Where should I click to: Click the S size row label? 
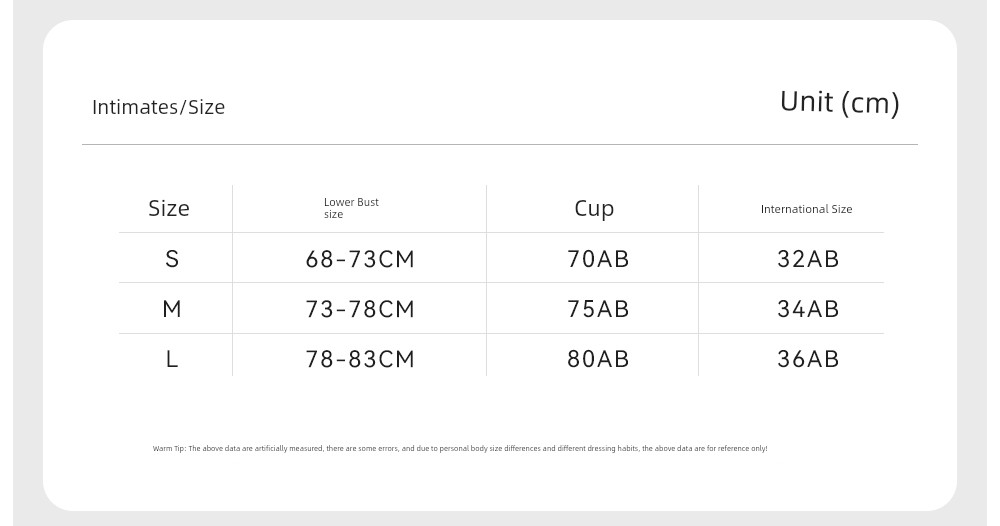point(172,259)
